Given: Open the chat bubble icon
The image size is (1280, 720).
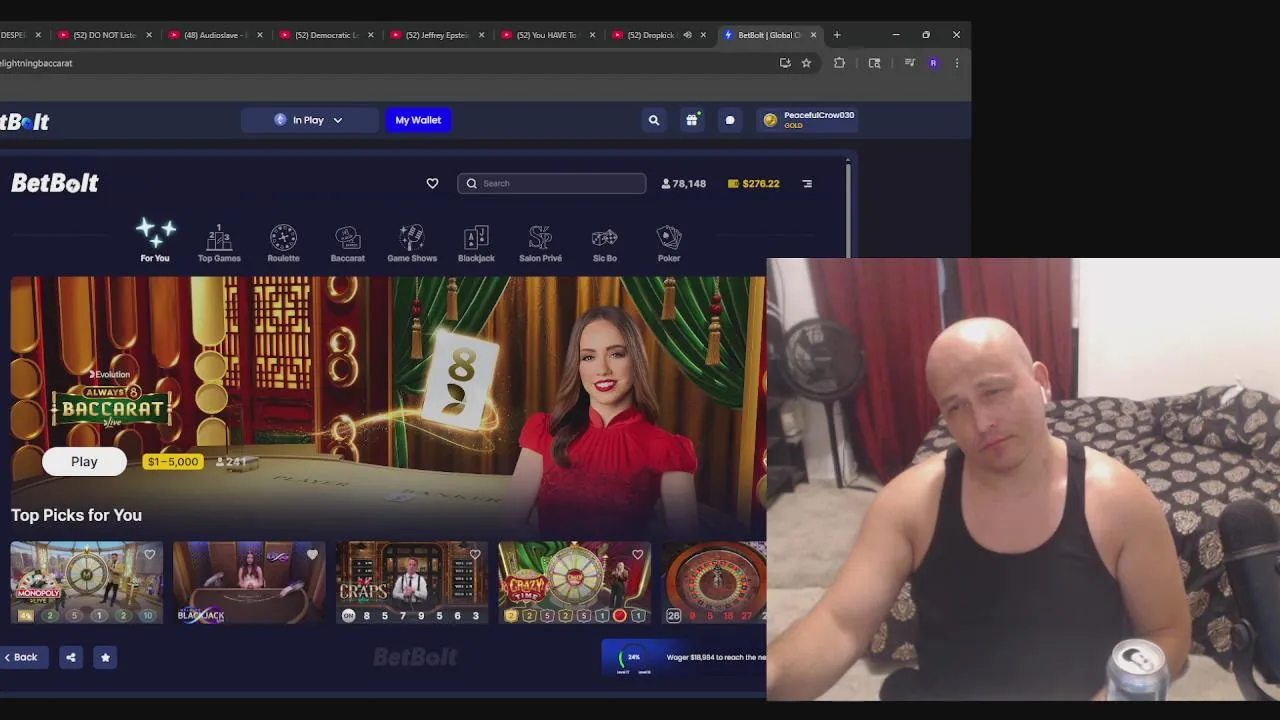Looking at the screenshot, I should pos(730,120).
